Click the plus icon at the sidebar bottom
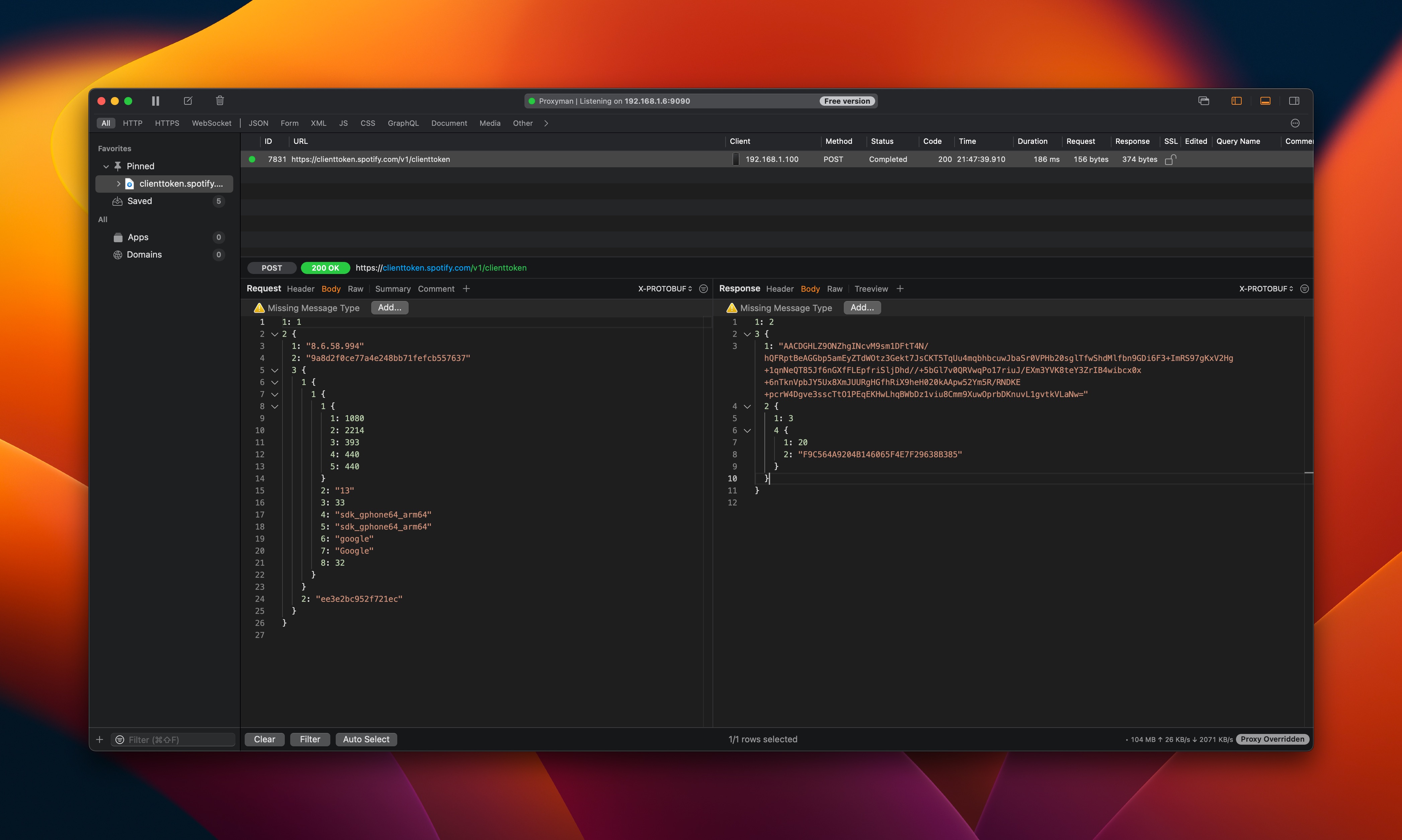This screenshot has height=840, width=1402. click(100, 739)
